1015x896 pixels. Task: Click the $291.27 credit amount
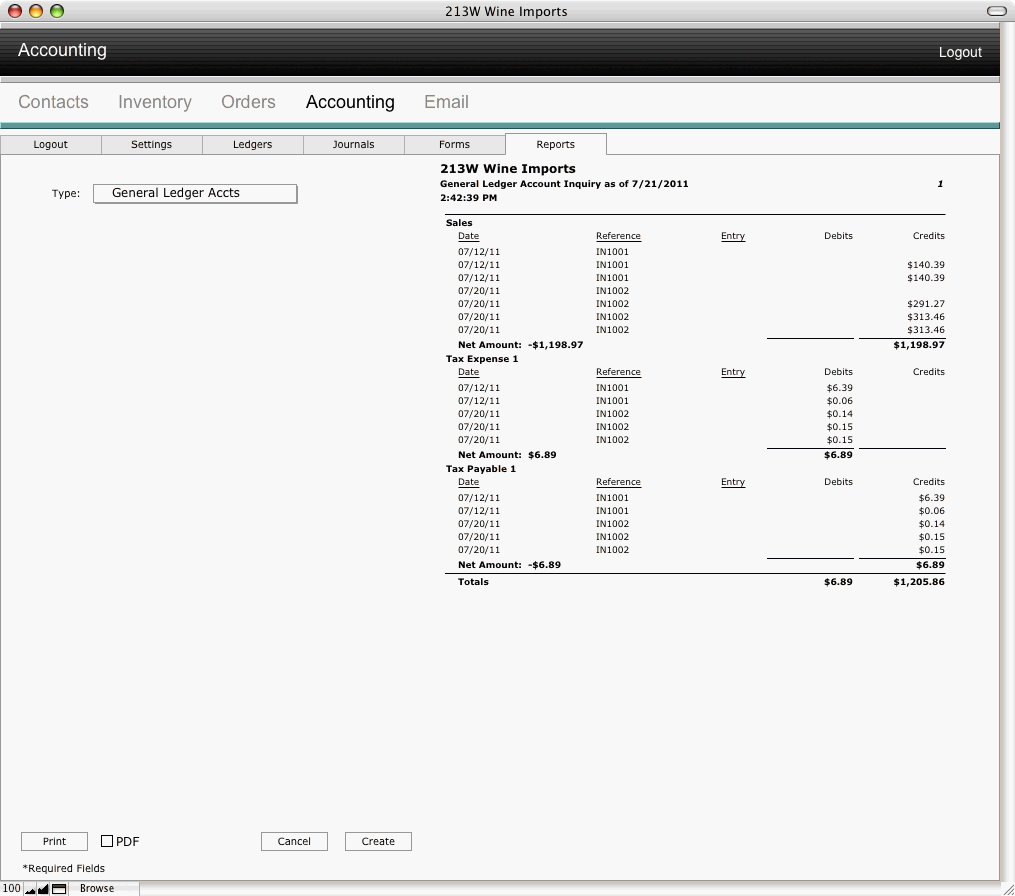(926, 304)
